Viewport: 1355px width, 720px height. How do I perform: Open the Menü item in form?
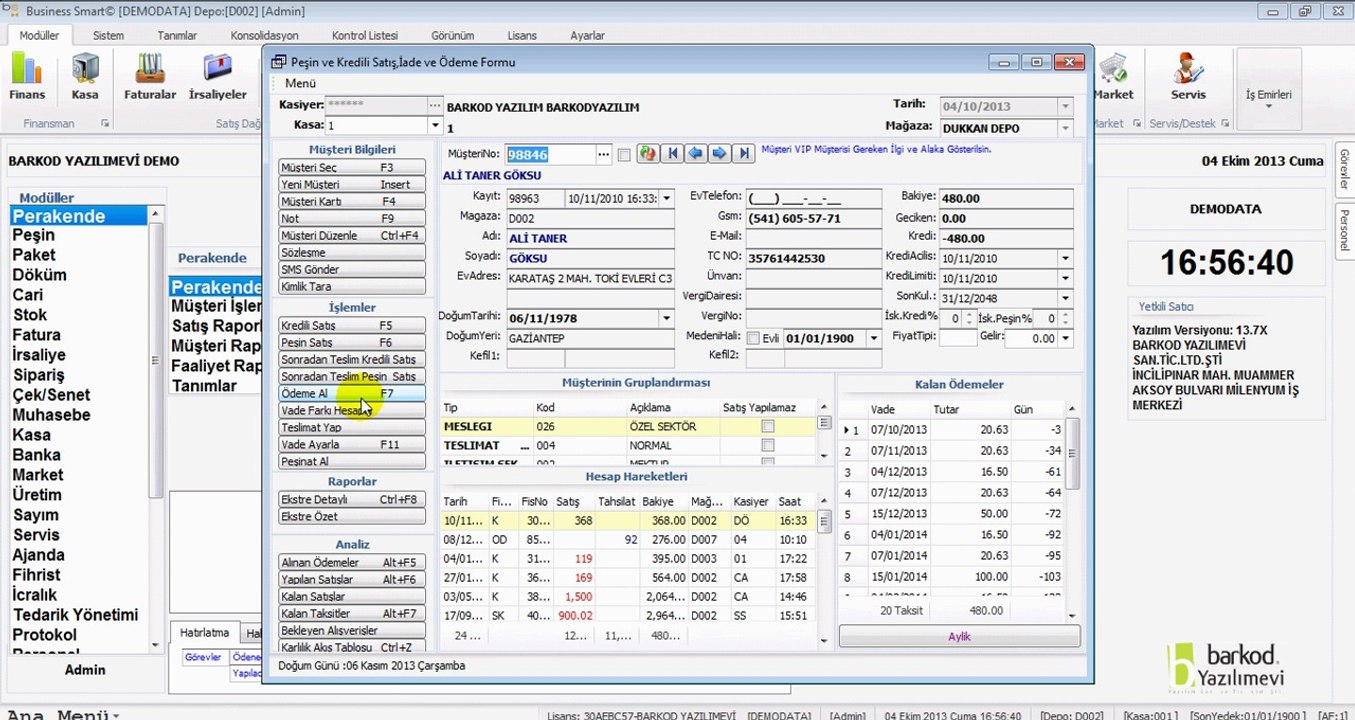[300, 83]
